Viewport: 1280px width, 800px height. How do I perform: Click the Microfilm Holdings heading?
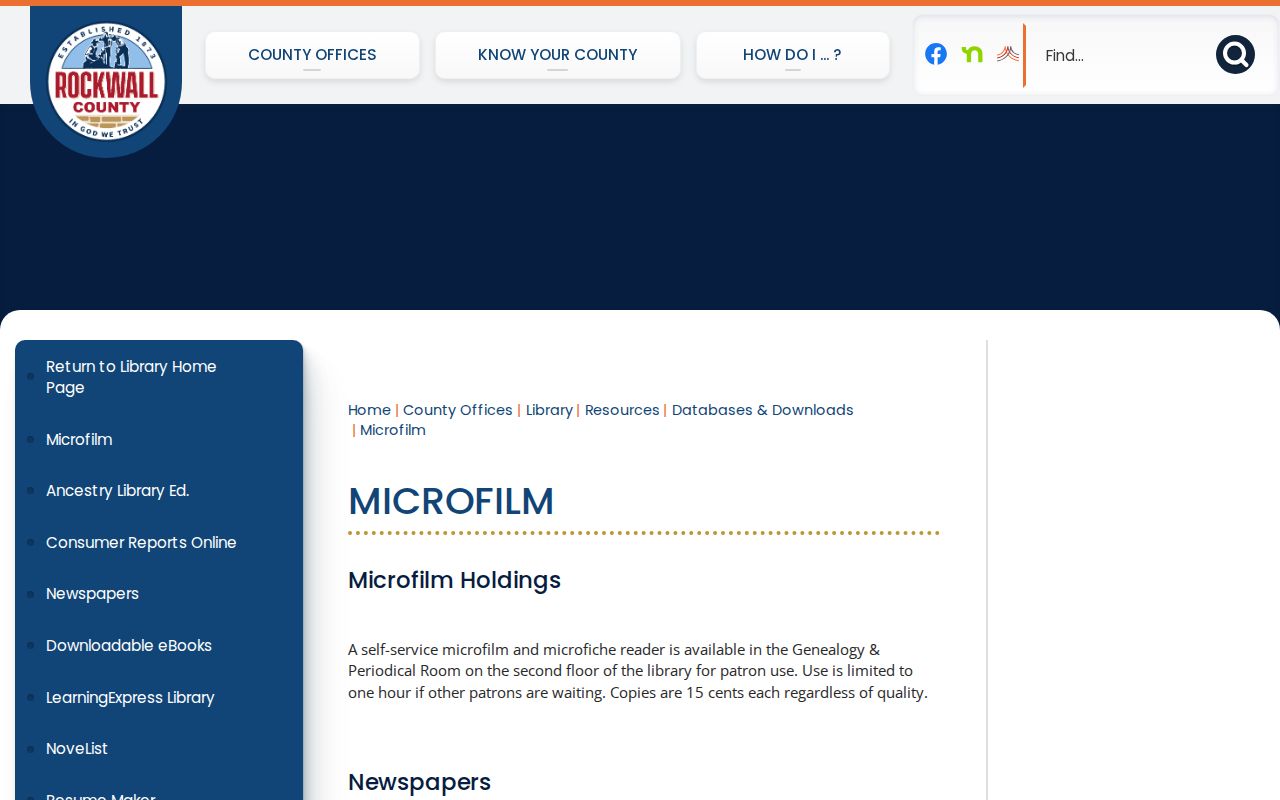(x=454, y=580)
